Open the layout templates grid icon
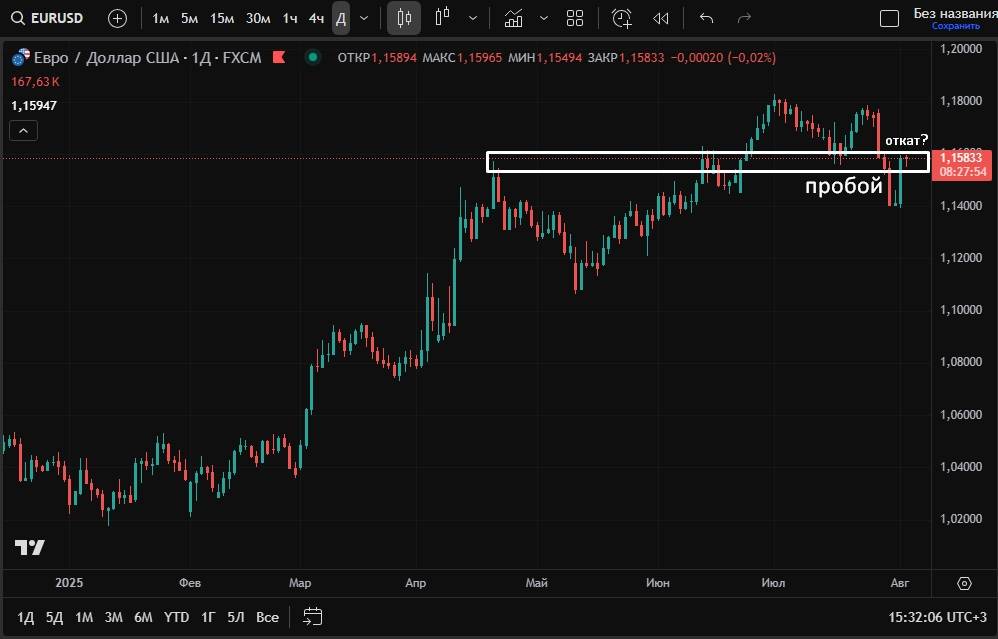This screenshot has width=998, height=639. [575, 18]
